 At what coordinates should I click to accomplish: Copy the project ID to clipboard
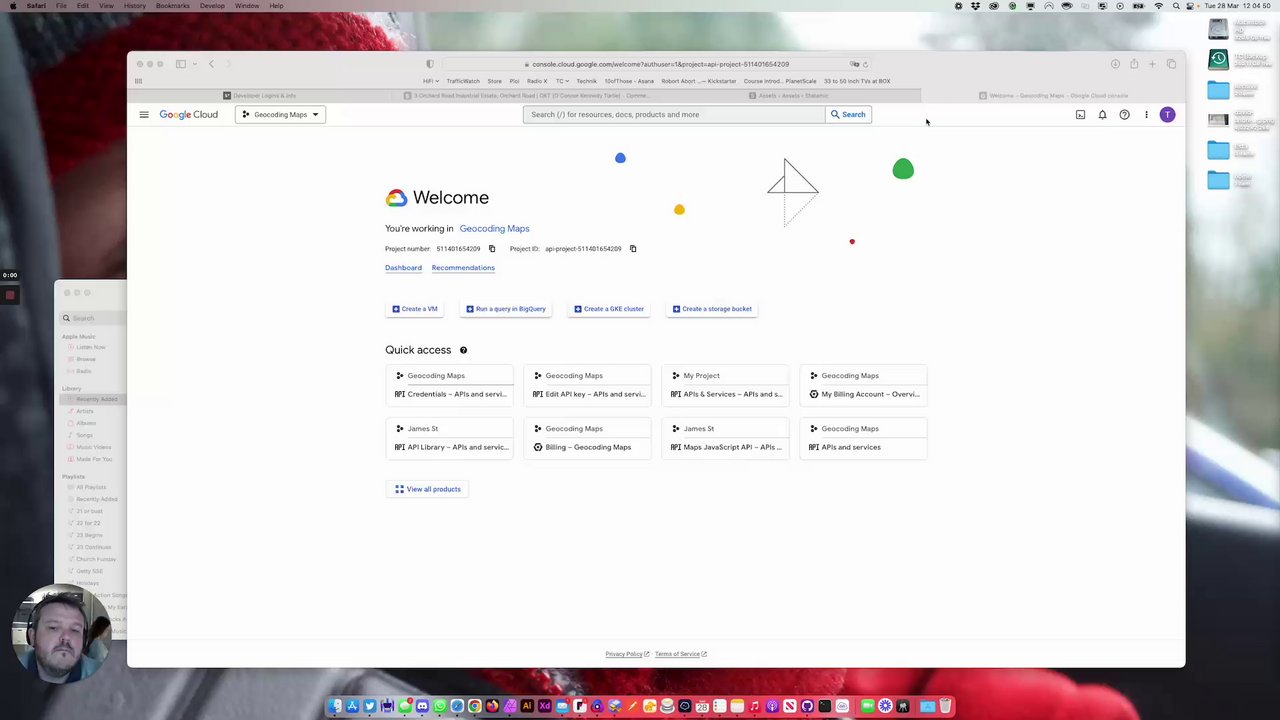[633, 249]
